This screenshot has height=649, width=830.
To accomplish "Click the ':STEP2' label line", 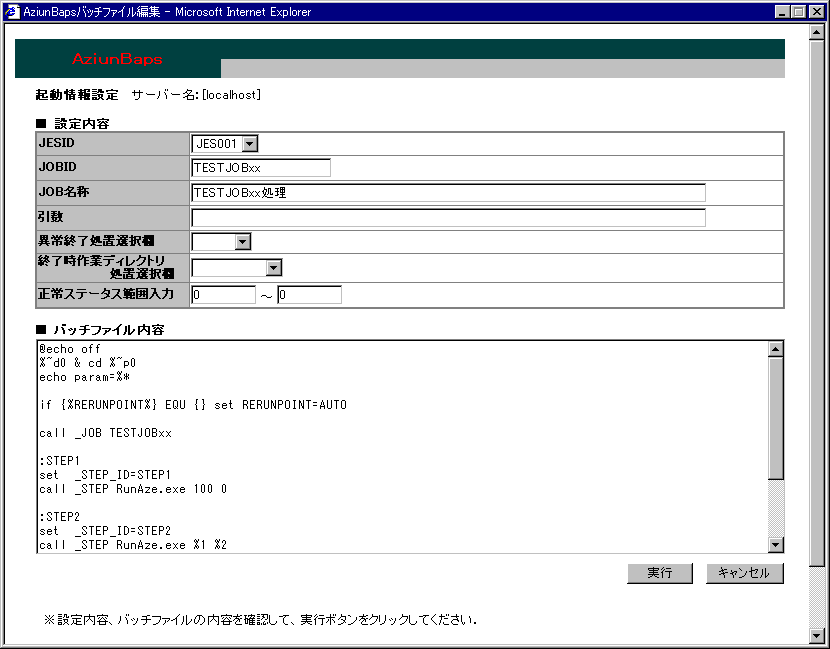I will tap(59, 517).
